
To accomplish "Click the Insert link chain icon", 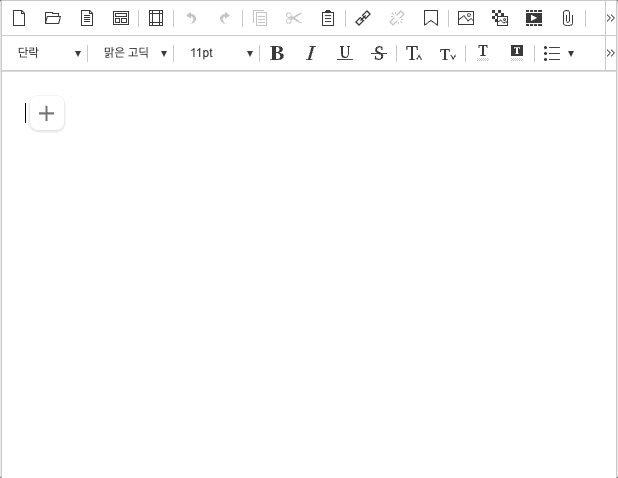I will coord(363,18).
